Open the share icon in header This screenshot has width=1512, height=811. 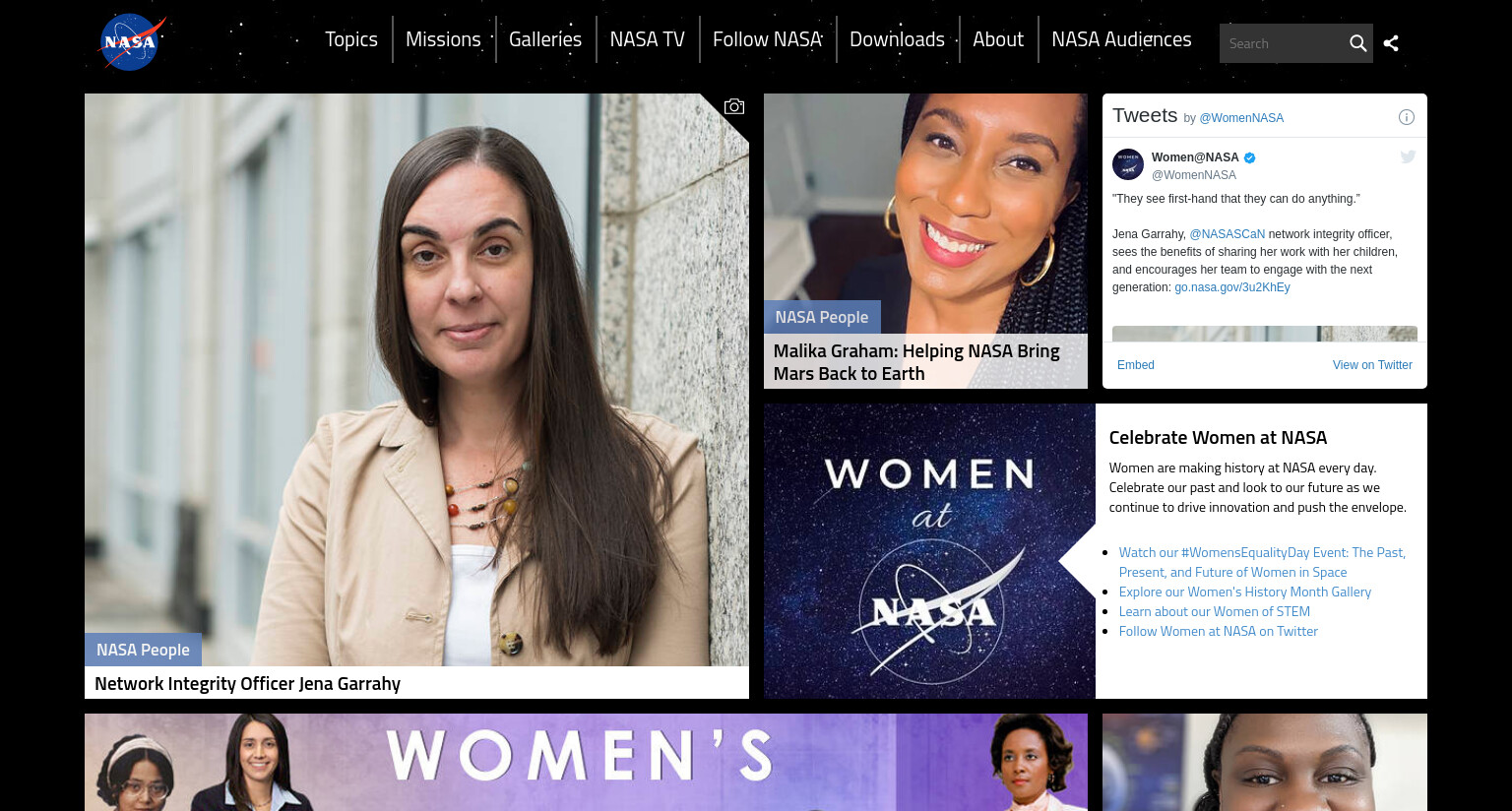(x=1391, y=43)
